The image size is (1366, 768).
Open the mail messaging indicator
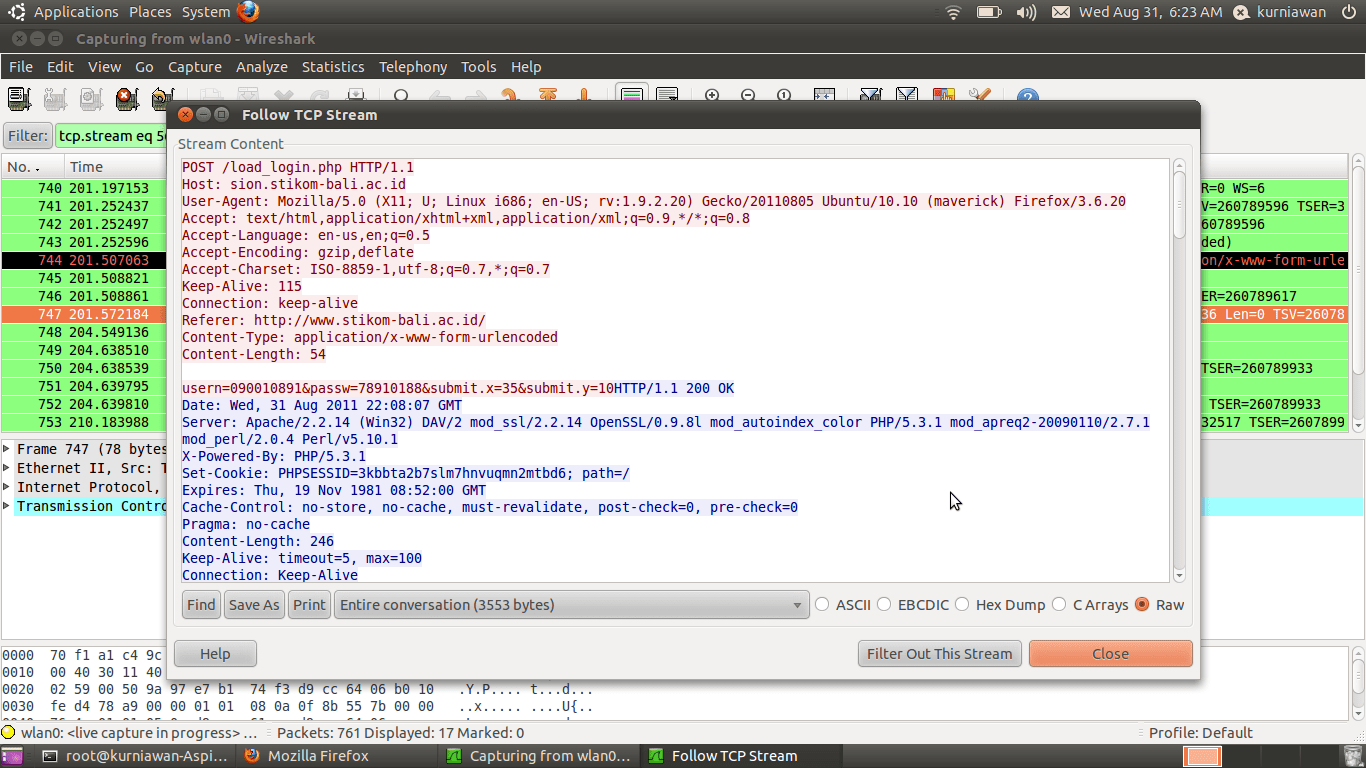pos(1061,12)
